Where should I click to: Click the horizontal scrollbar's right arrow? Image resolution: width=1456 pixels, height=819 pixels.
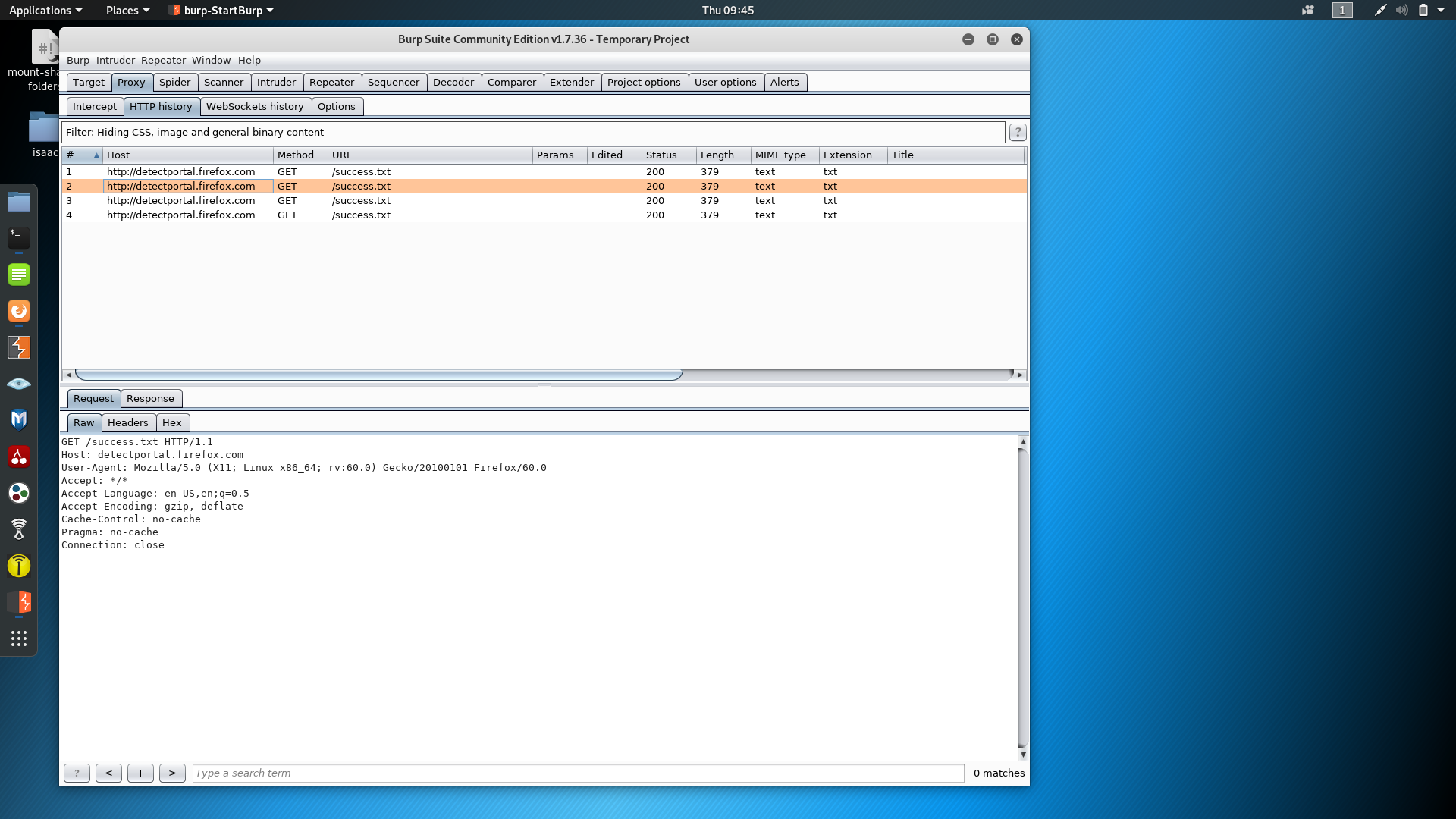coord(1019,374)
